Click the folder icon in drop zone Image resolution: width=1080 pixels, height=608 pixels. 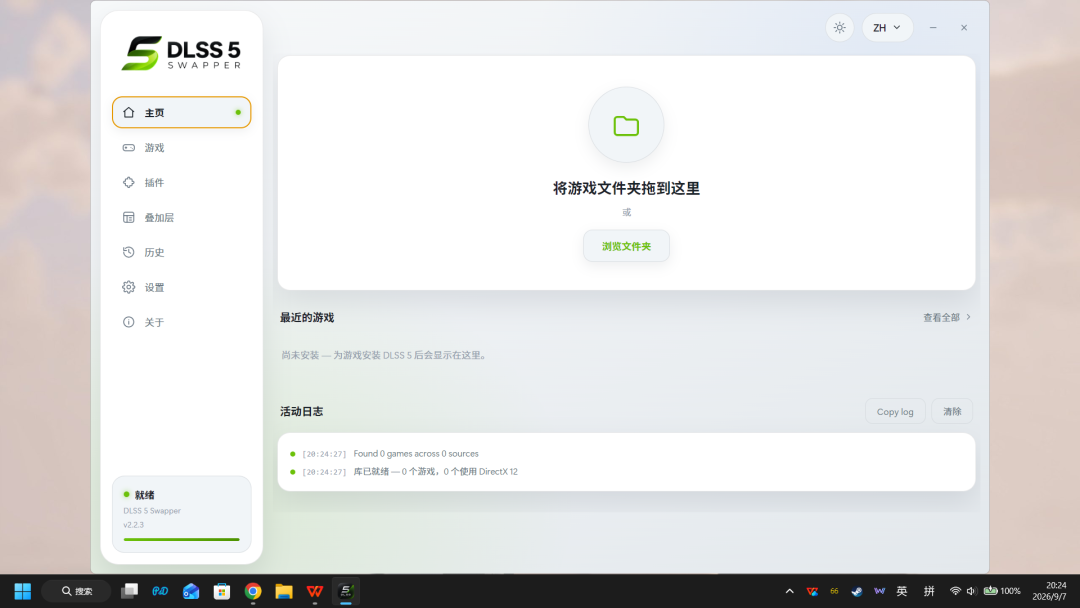point(626,125)
